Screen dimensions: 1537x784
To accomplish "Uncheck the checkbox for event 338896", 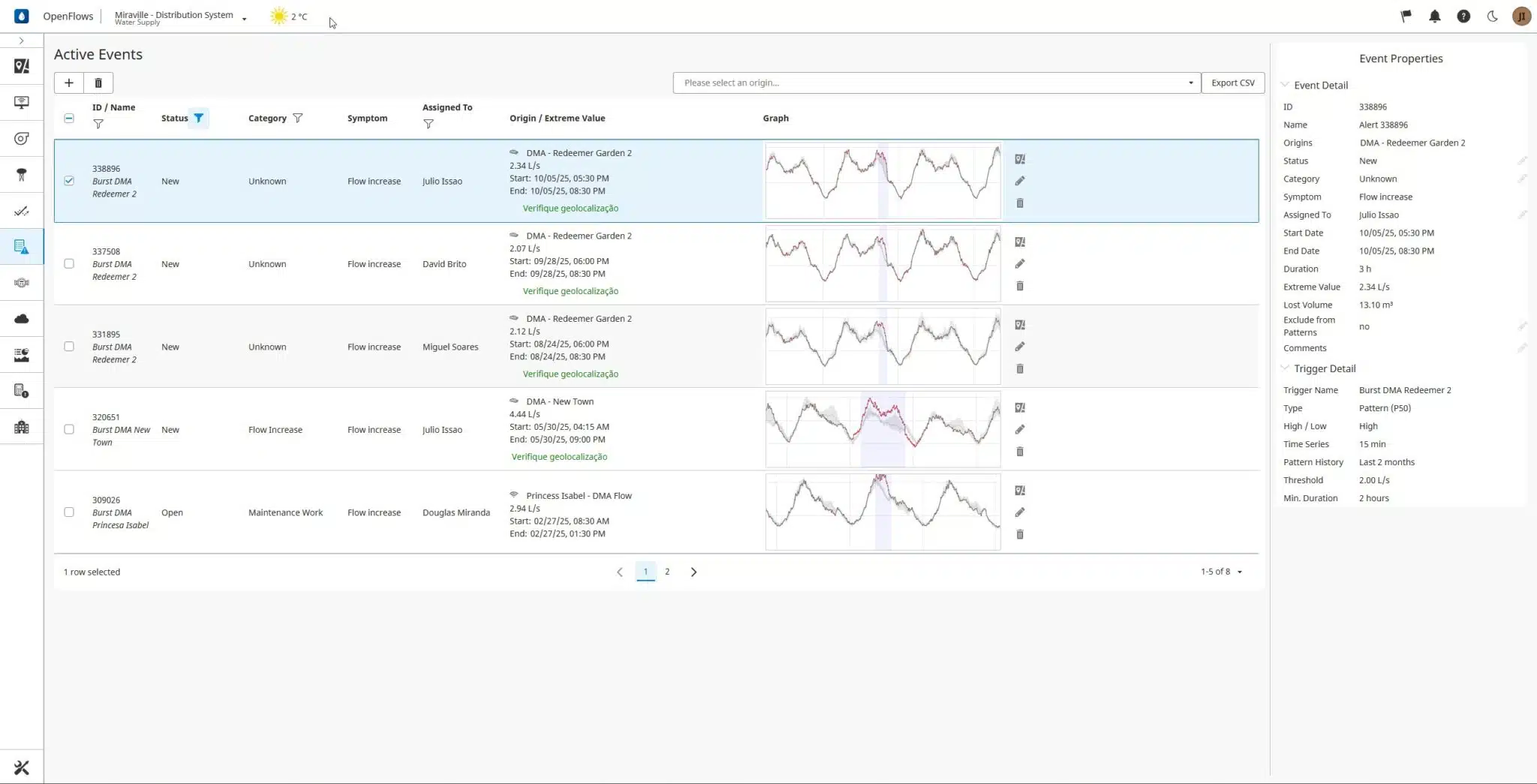I will pyautogui.click(x=69, y=181).
